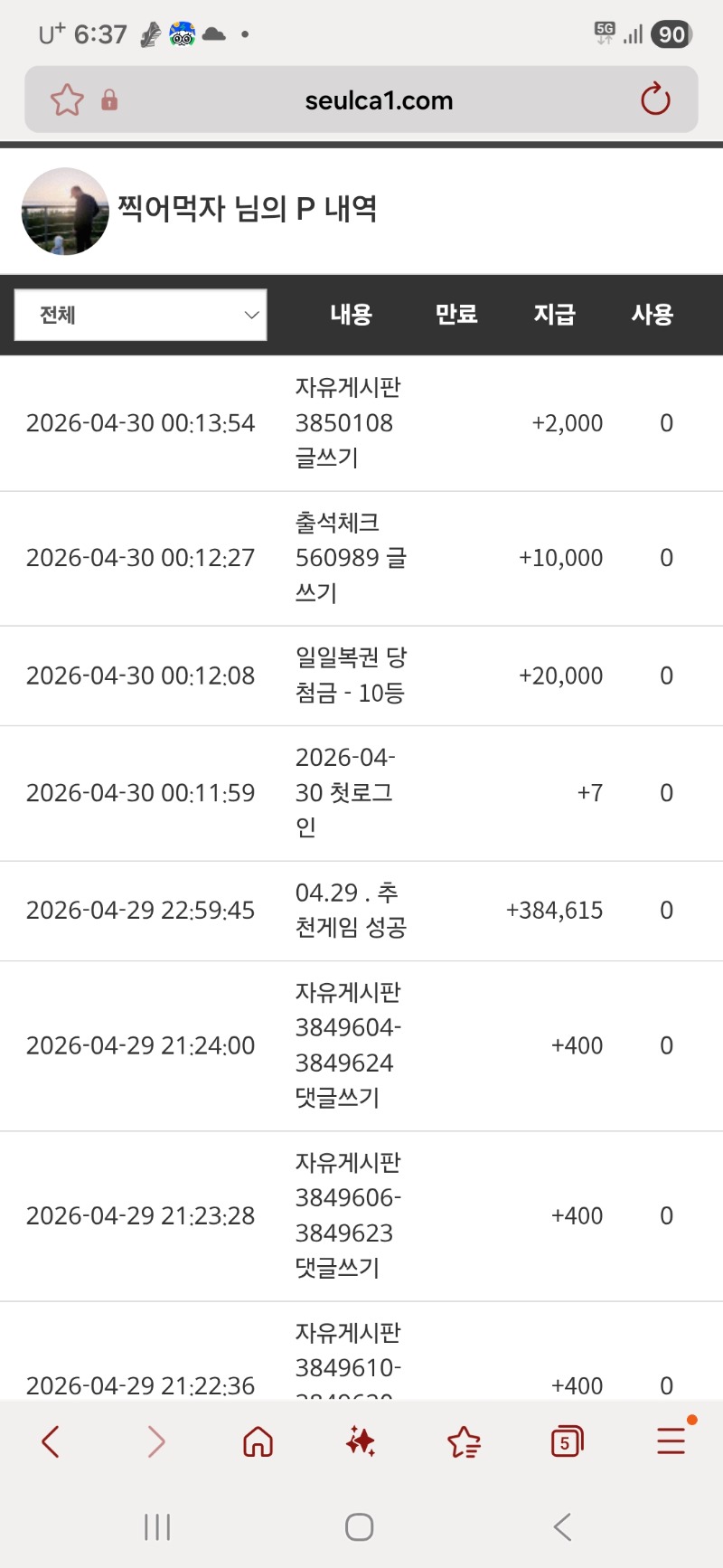The width and height of the screenshot is (723, 1568).
Task: Expand the 전체 filter dropdown
Action: [x=141, y=315]
